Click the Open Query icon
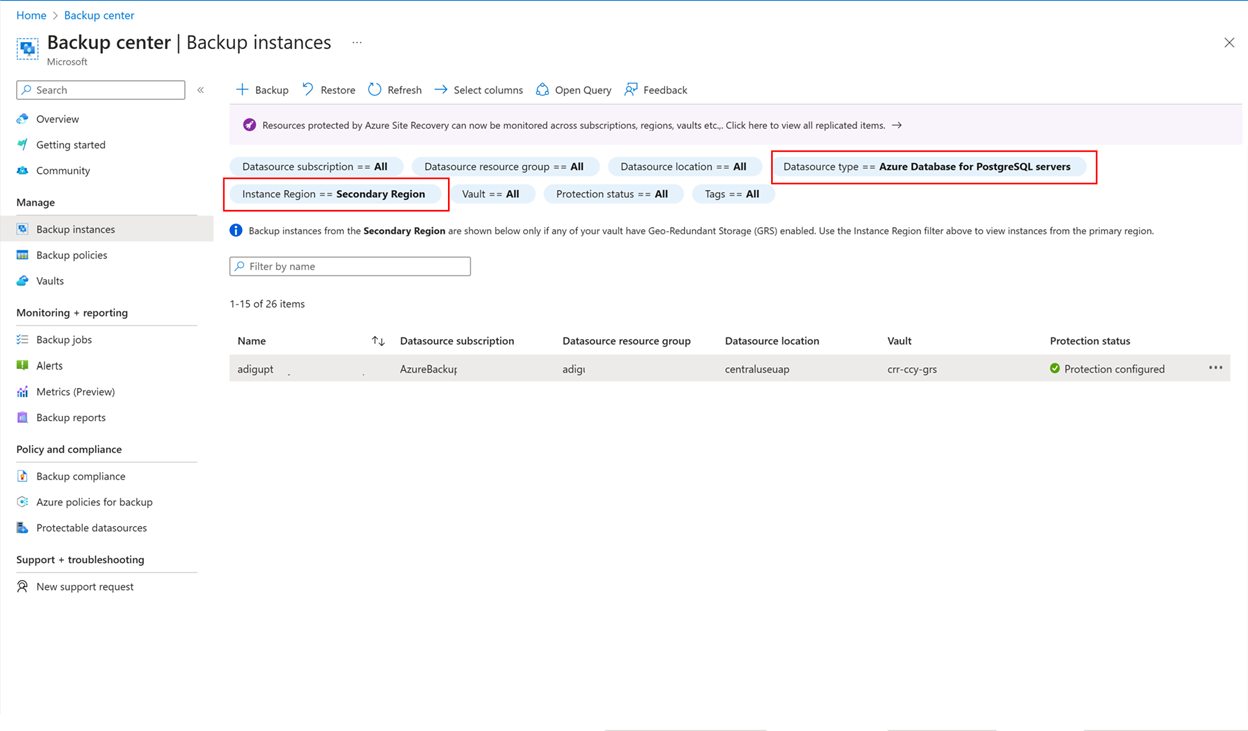1248x731 pixels. (542, 90)
